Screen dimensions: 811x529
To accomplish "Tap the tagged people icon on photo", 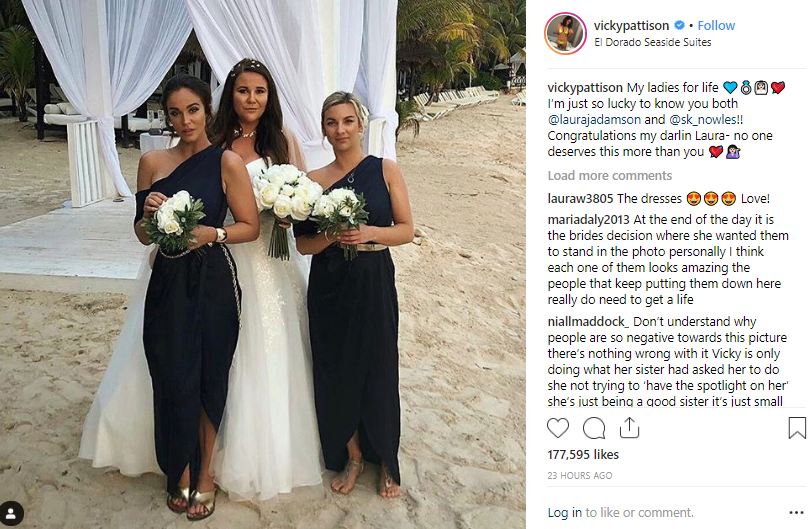I will (x=11, y=513).
